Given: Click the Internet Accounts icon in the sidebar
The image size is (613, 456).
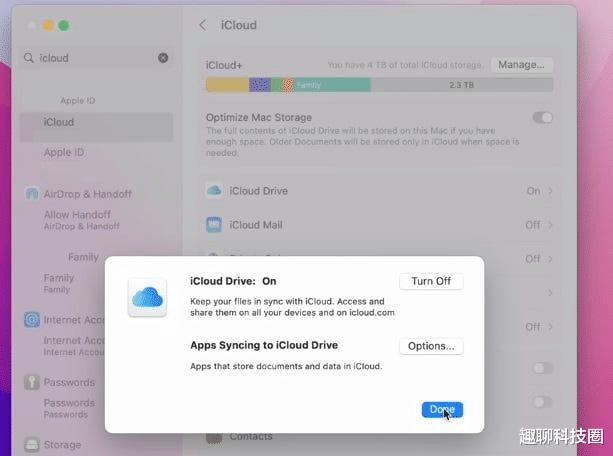Looking at the screenshot, I should click(x=32, y=320).
